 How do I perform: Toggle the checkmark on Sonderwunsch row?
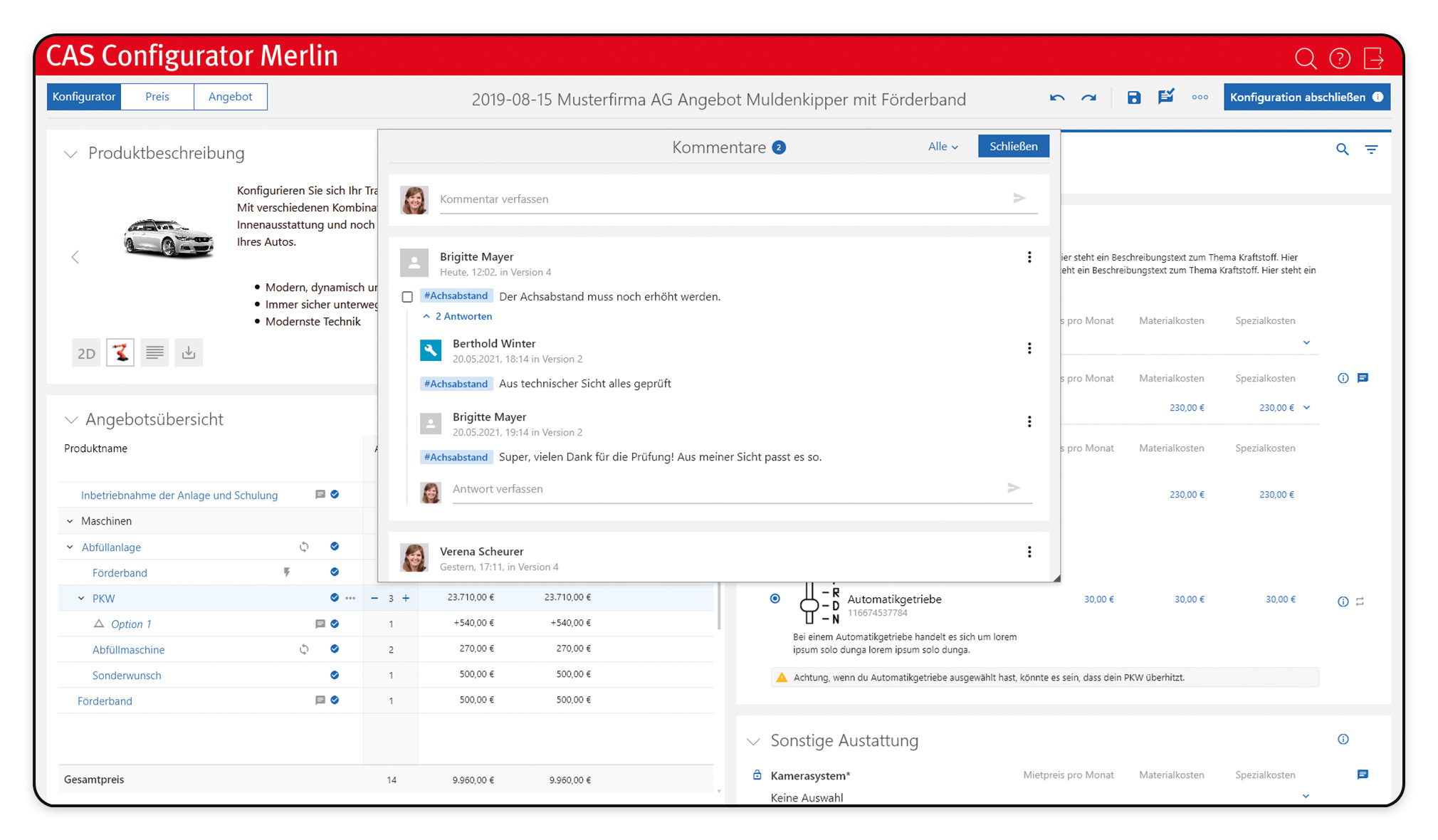335,674
